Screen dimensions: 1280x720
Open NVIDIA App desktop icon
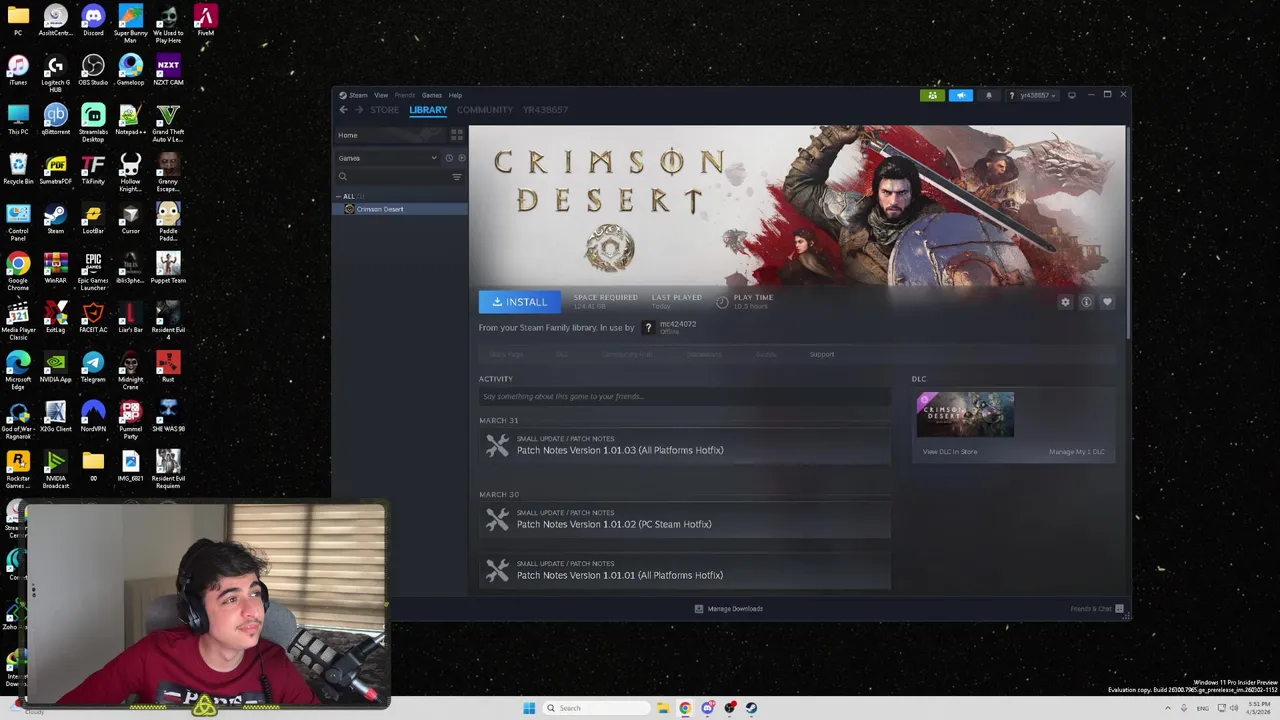tap(55, 367)
